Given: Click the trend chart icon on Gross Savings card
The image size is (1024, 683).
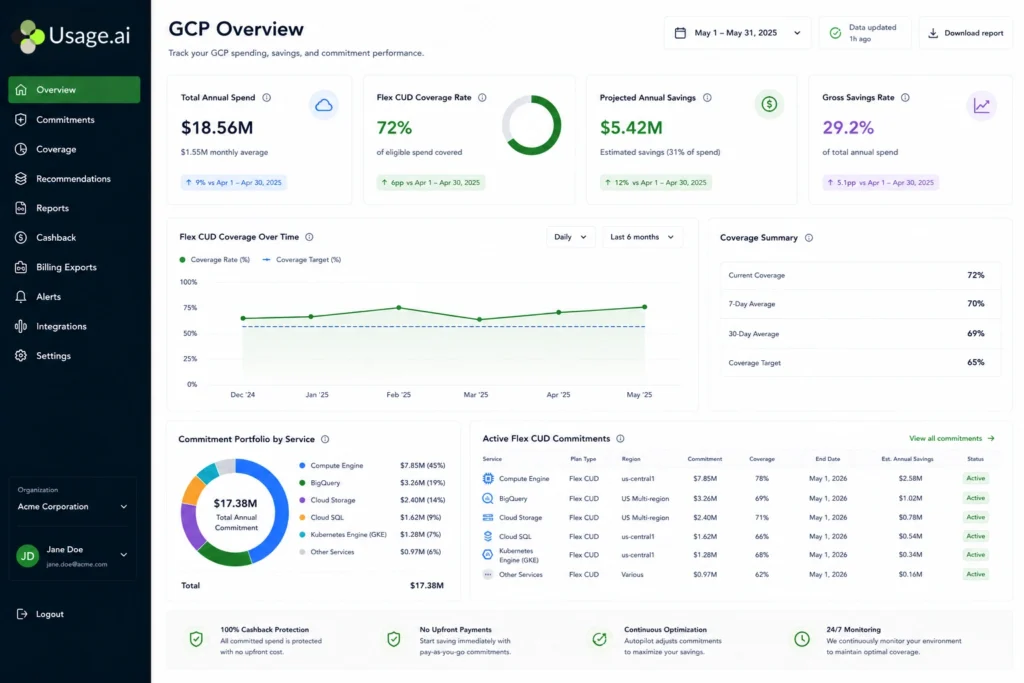Looking at the screenshot, I should [x=982, y=105].
